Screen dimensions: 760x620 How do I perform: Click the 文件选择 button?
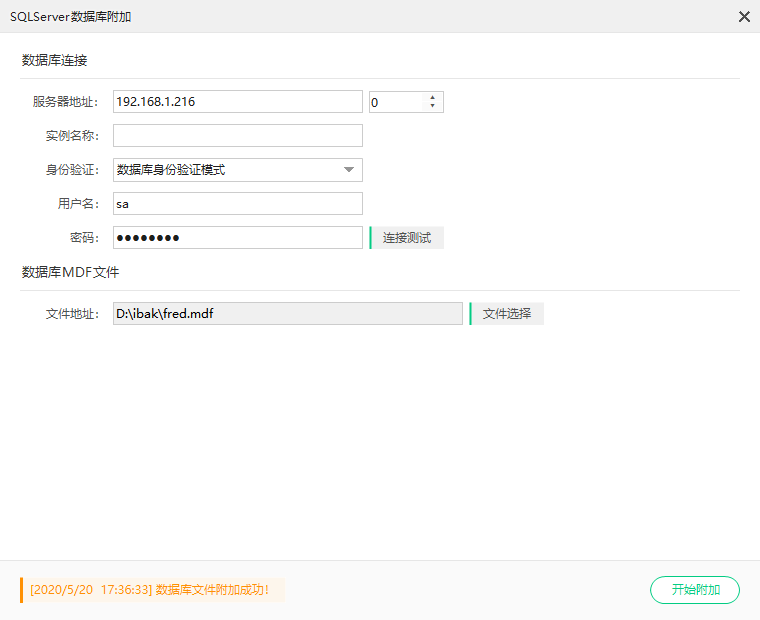click(507, 314)
